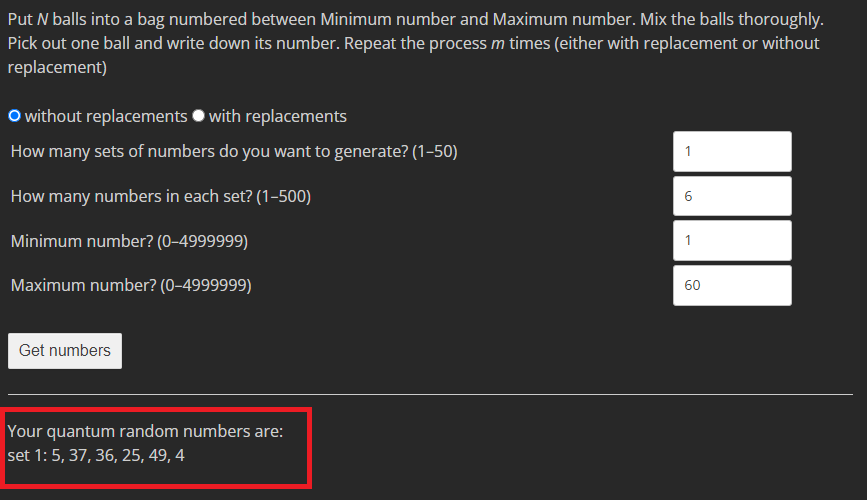Focus the number of sets input field

pyautogui.click(x=732, y=152)
